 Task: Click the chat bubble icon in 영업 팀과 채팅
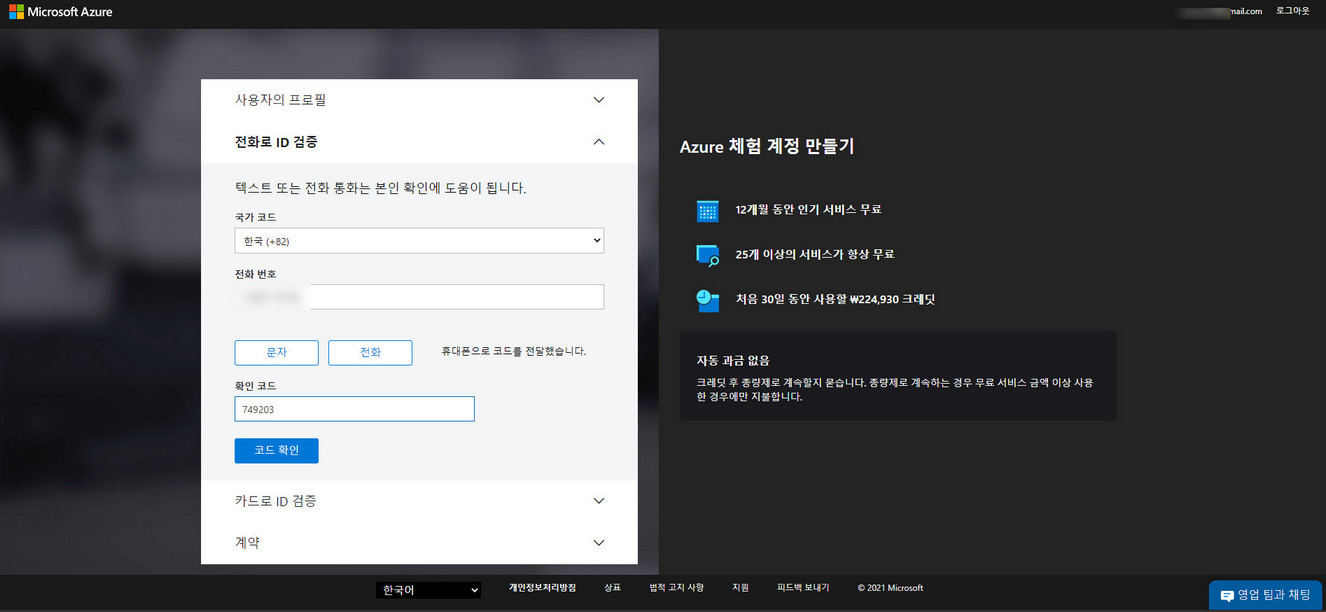(x=1227, y=596)
